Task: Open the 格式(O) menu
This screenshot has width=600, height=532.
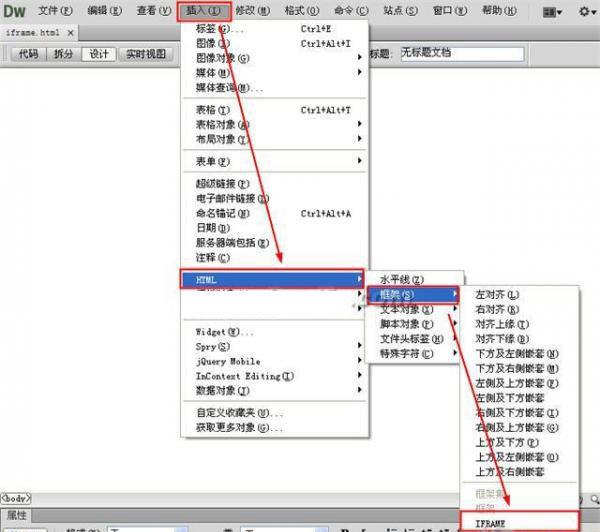Action: (302, 11)
